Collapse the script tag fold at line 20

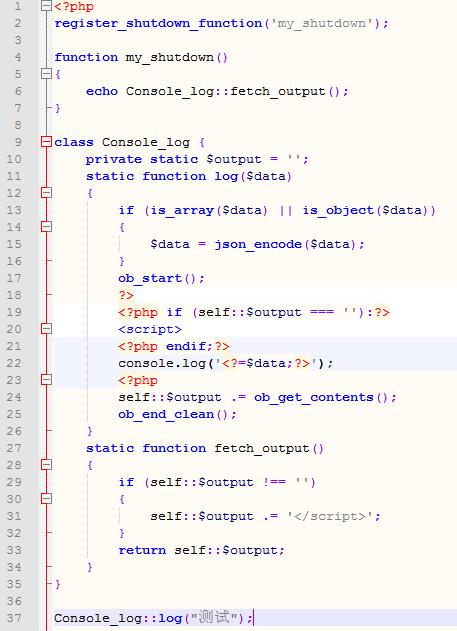(x=47, y=329)
